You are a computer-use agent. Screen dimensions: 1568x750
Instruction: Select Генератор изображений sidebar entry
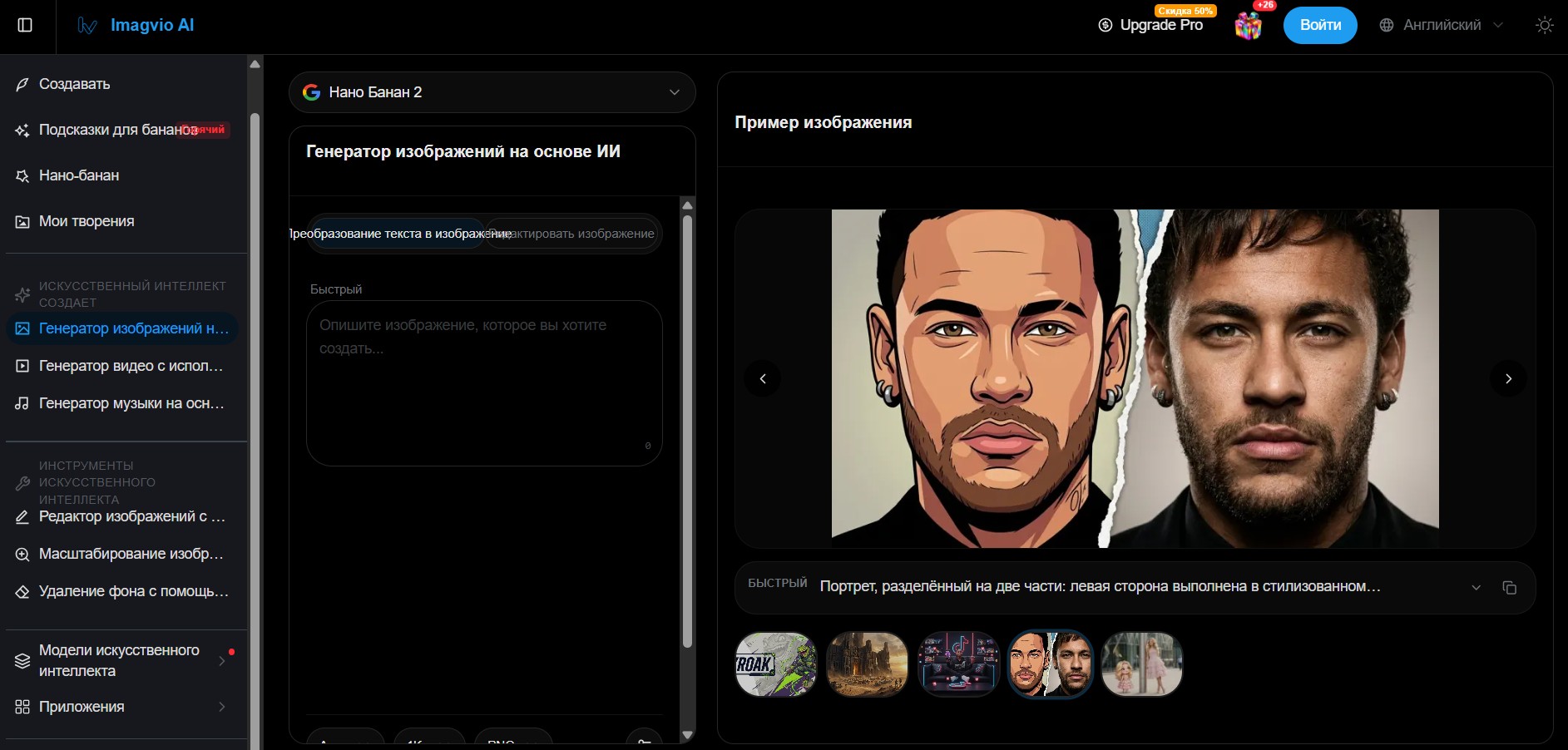123,328
